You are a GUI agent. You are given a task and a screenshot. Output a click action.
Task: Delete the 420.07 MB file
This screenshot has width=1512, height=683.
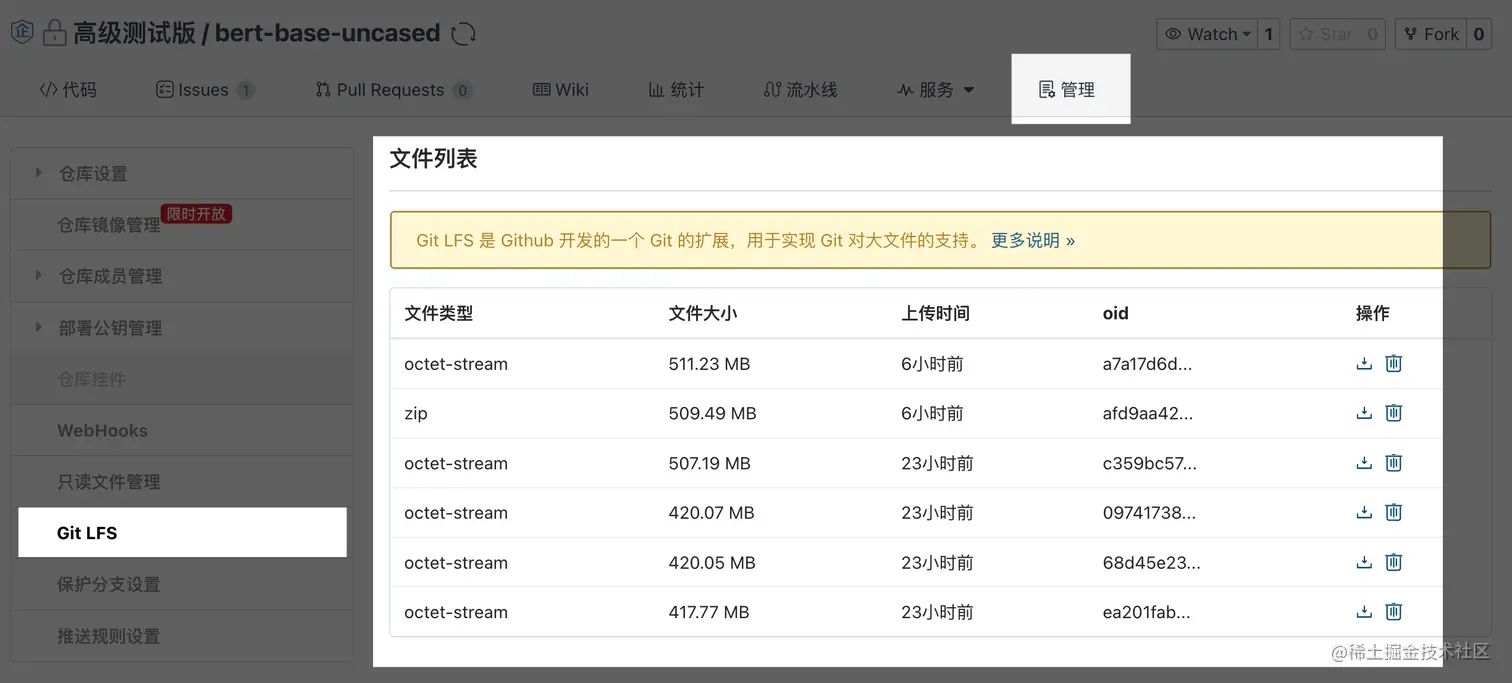coord(1394,513)
